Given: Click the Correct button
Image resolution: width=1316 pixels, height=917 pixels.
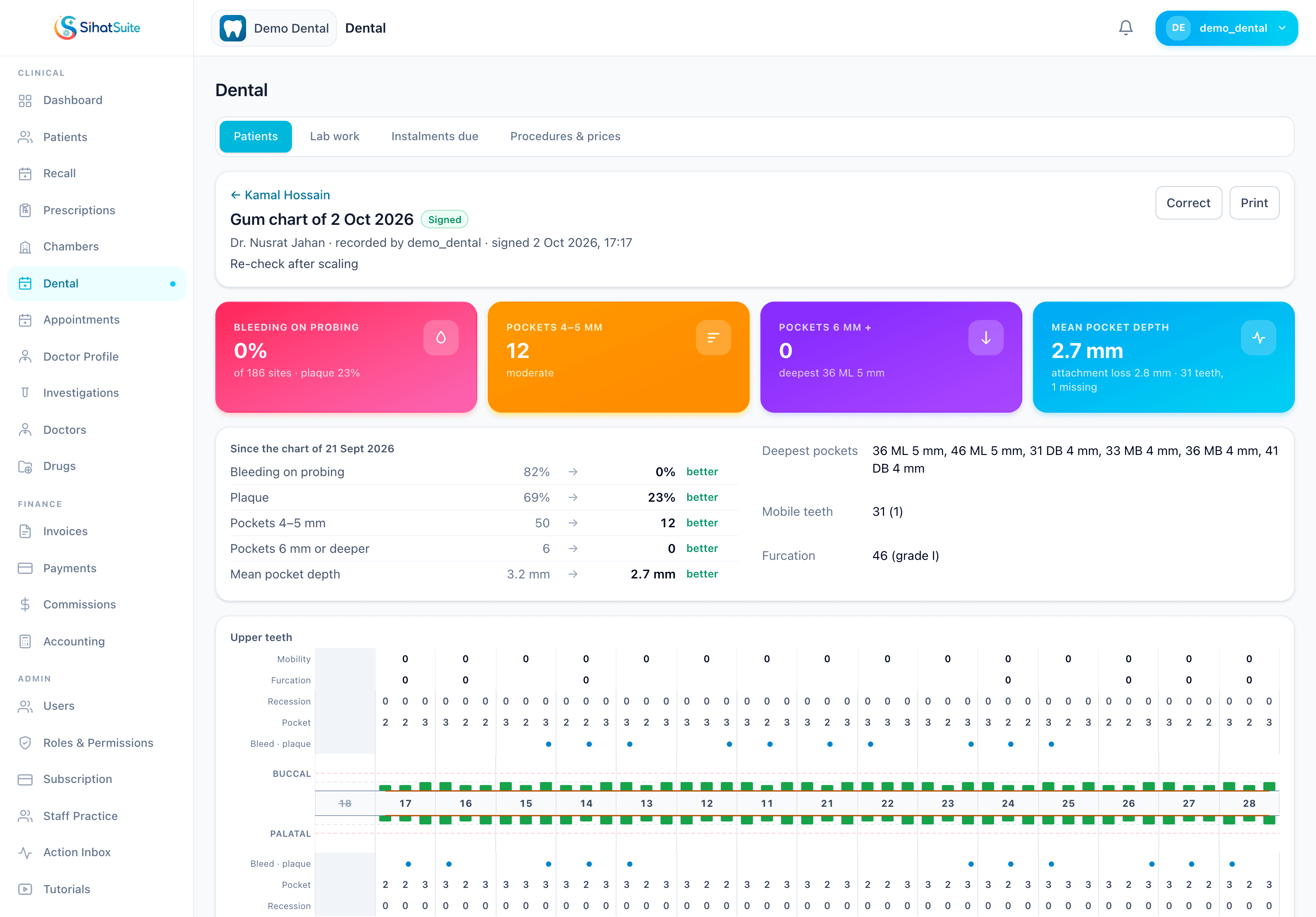Looking at the screenshot, I should click(x=1188, y=203).
